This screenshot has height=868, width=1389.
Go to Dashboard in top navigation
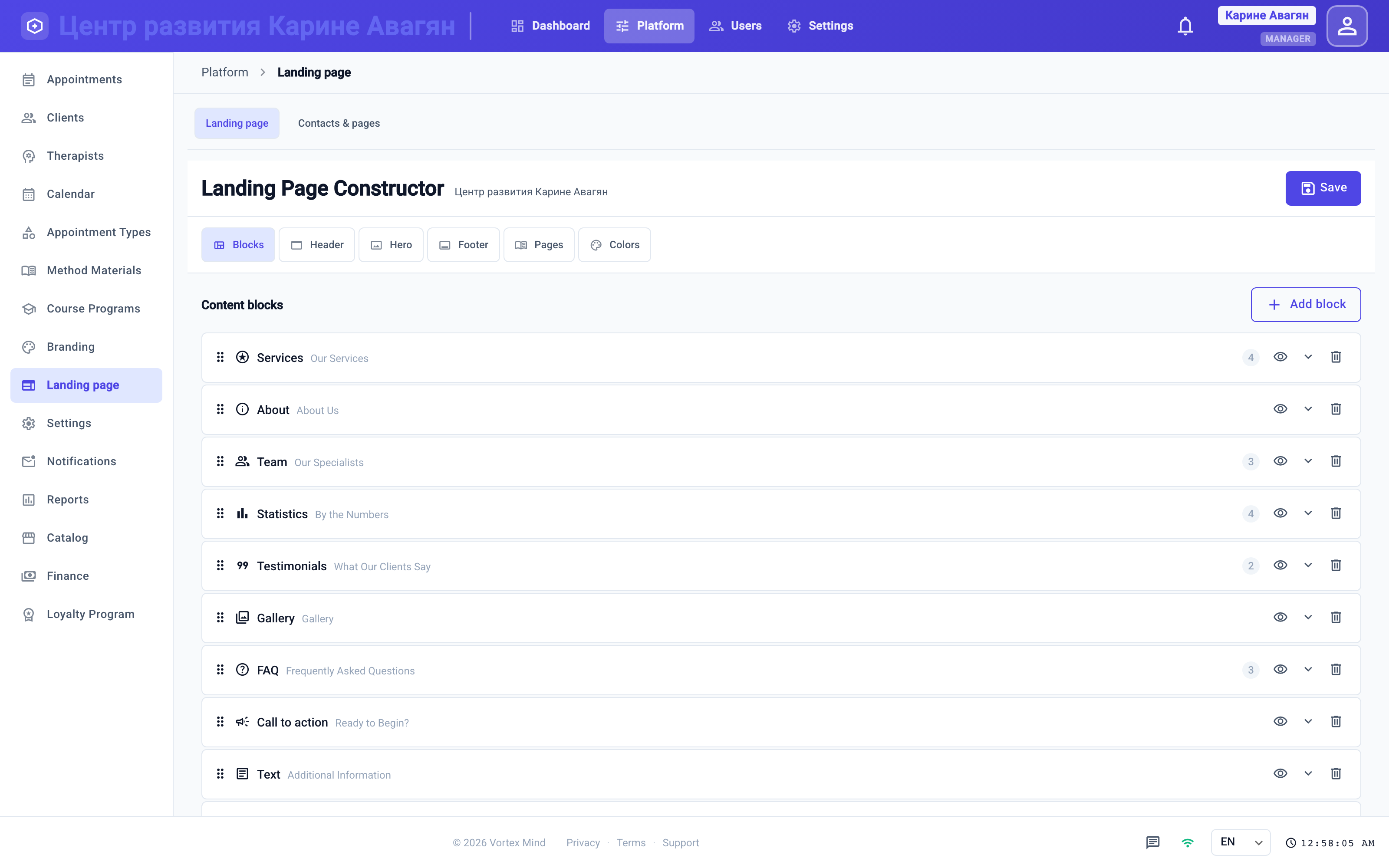point(550,26)
